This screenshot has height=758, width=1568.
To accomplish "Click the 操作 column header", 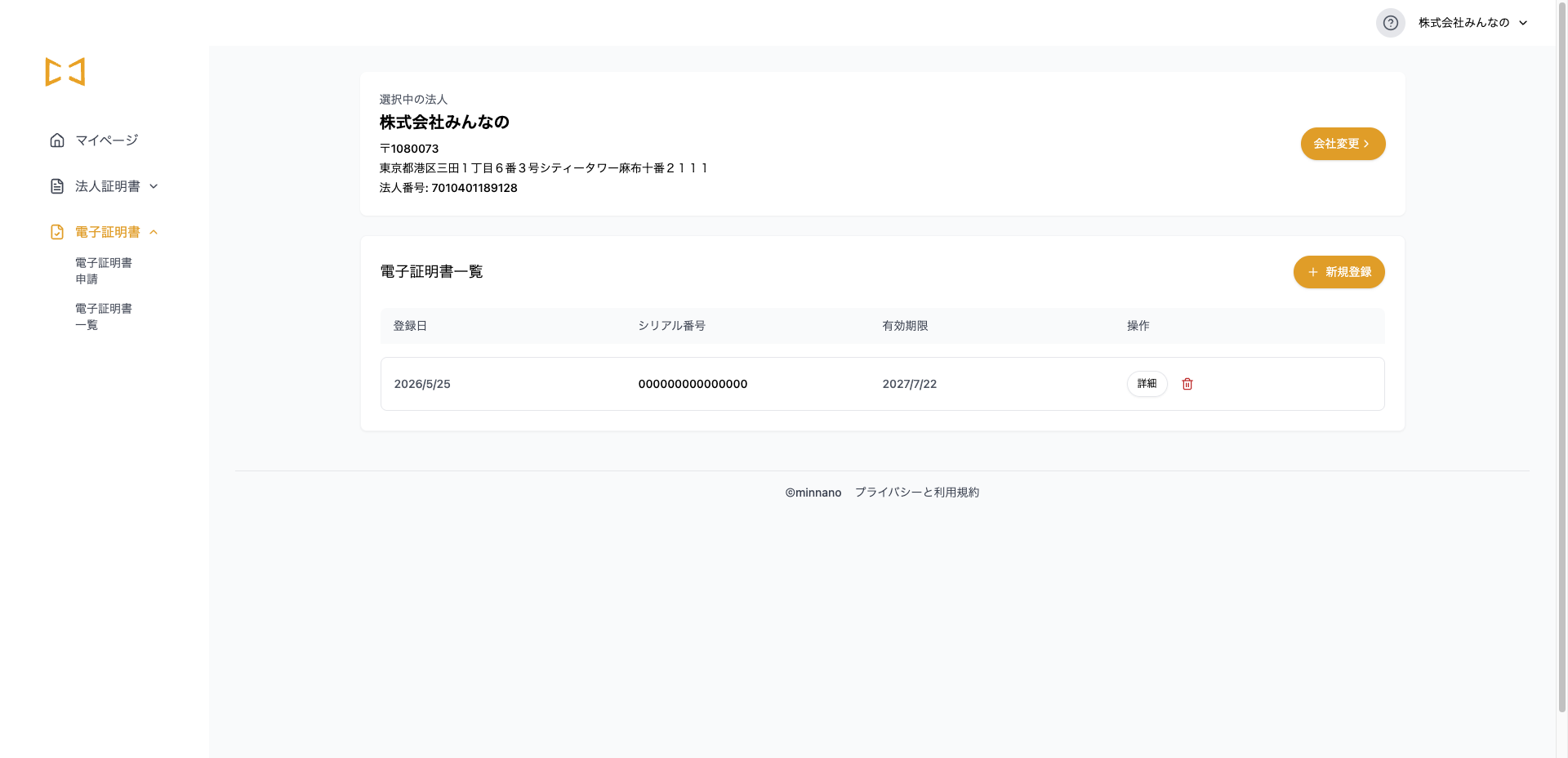I will (1138, 326).
